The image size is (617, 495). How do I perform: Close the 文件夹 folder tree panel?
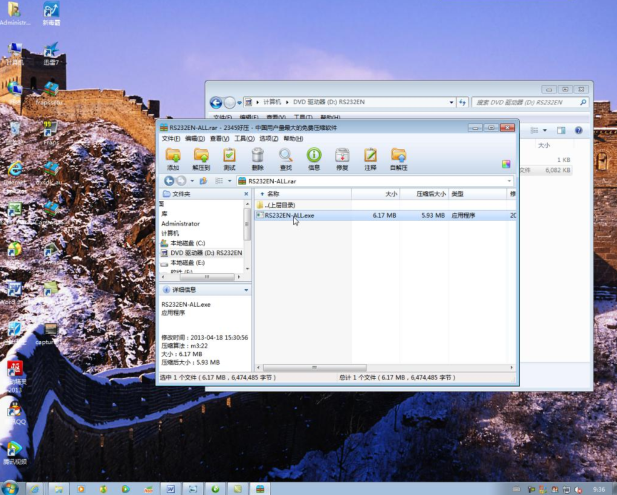pos(246,194)
